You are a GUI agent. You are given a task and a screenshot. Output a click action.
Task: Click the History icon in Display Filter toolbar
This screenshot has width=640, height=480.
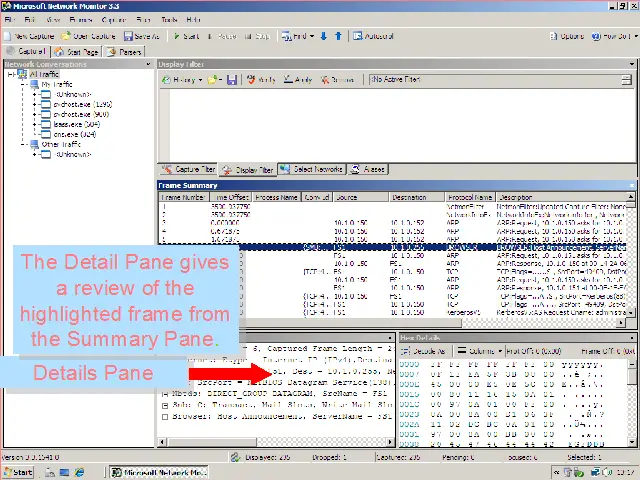pos(166,80)
